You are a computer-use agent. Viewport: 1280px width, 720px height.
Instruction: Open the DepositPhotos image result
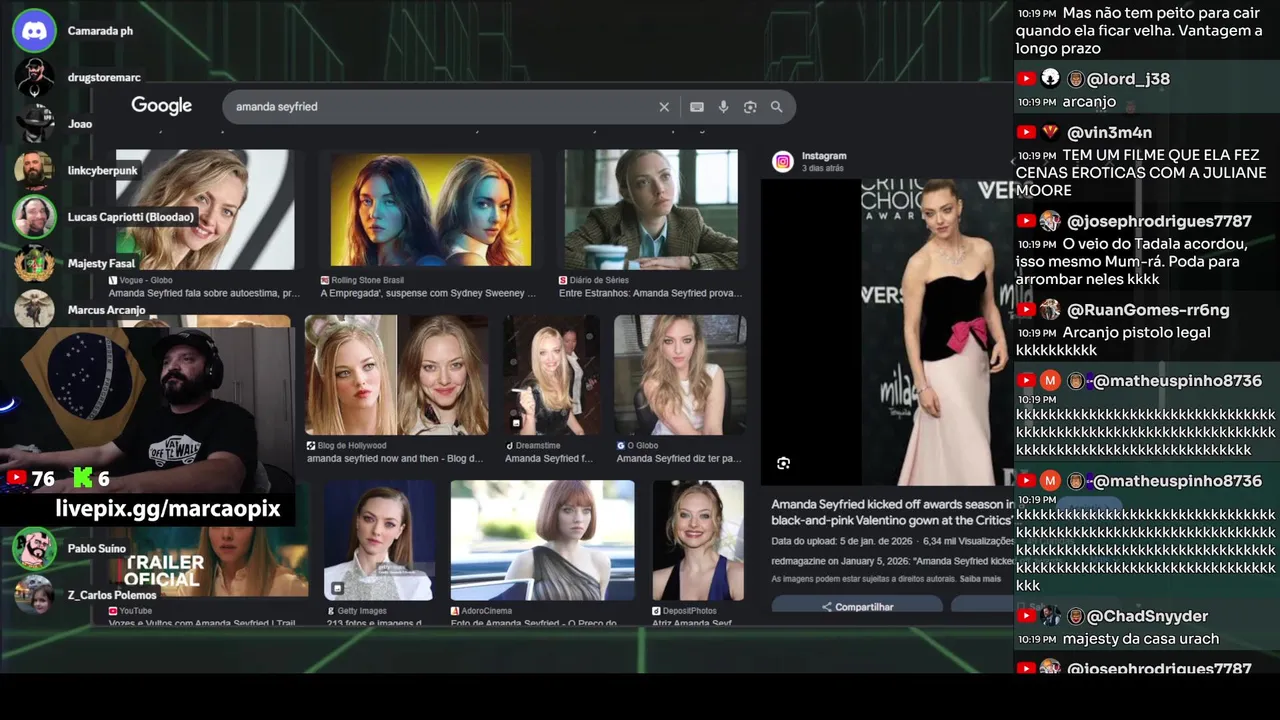pyautogui.click(x=698, y=540)
